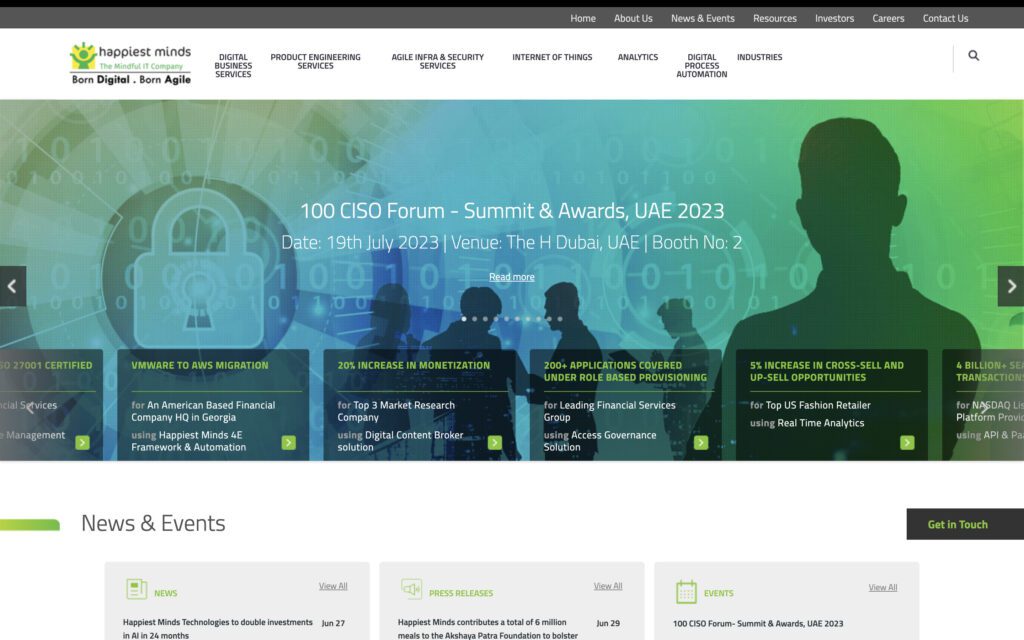The image size is (1024, 640).
Task: Open Akshaya Patra Foundation press release
Action: tap(488, 629)
